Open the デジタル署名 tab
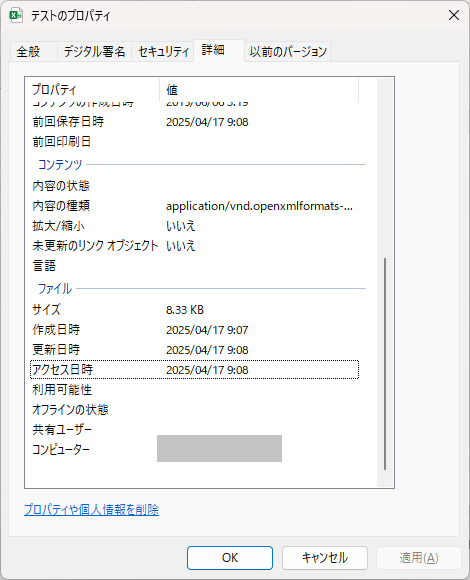The width and height of the screenshot is (470, 580). click(x=94, y=51)
